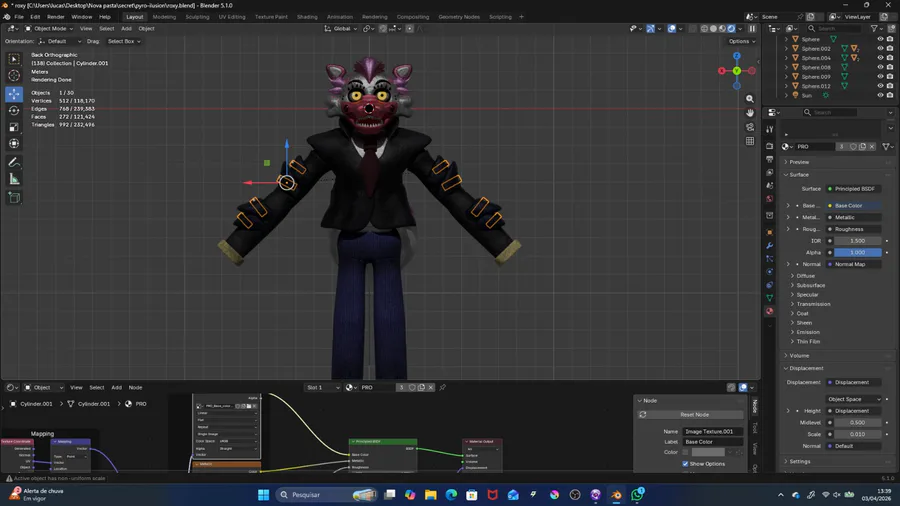This screenshot has height=506, width=900.
Task: Open the Object Mode dropdown
Action: (x=49, y=28)
